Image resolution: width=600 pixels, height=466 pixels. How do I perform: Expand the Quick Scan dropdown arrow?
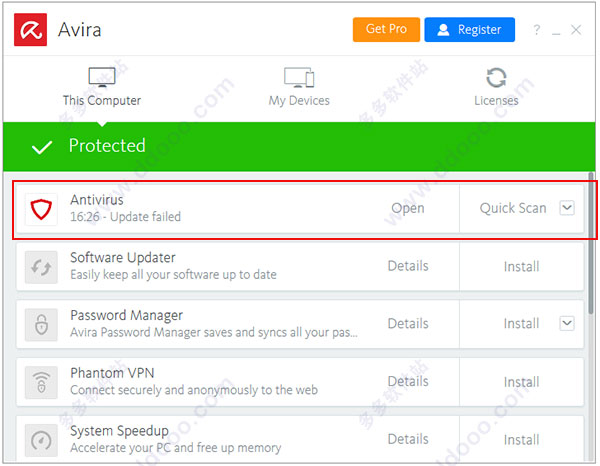click(x=567, y=208)
